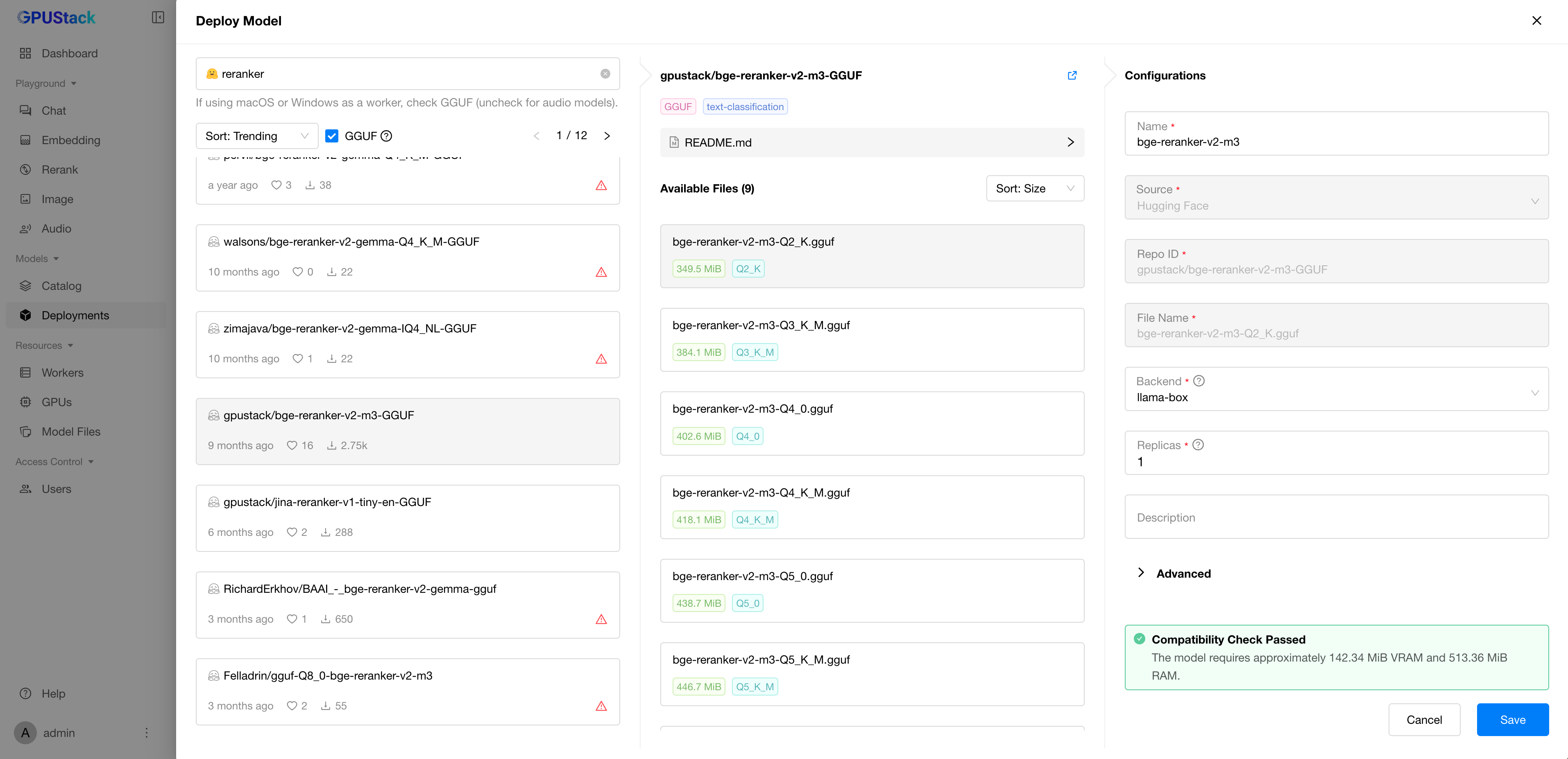The image size is (1568, 759).
Task: Go to next page of search results
Action: point(607,136)
